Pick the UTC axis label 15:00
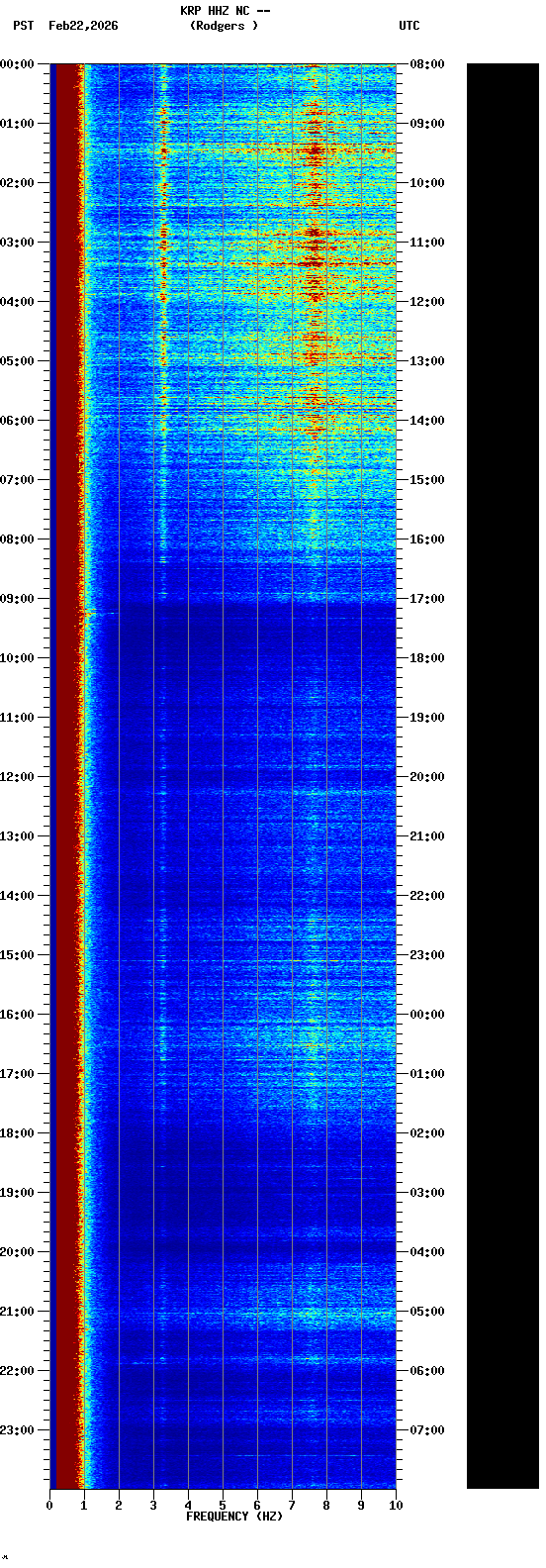Screen dimensions: 546x1568 [x=427, y=480]
